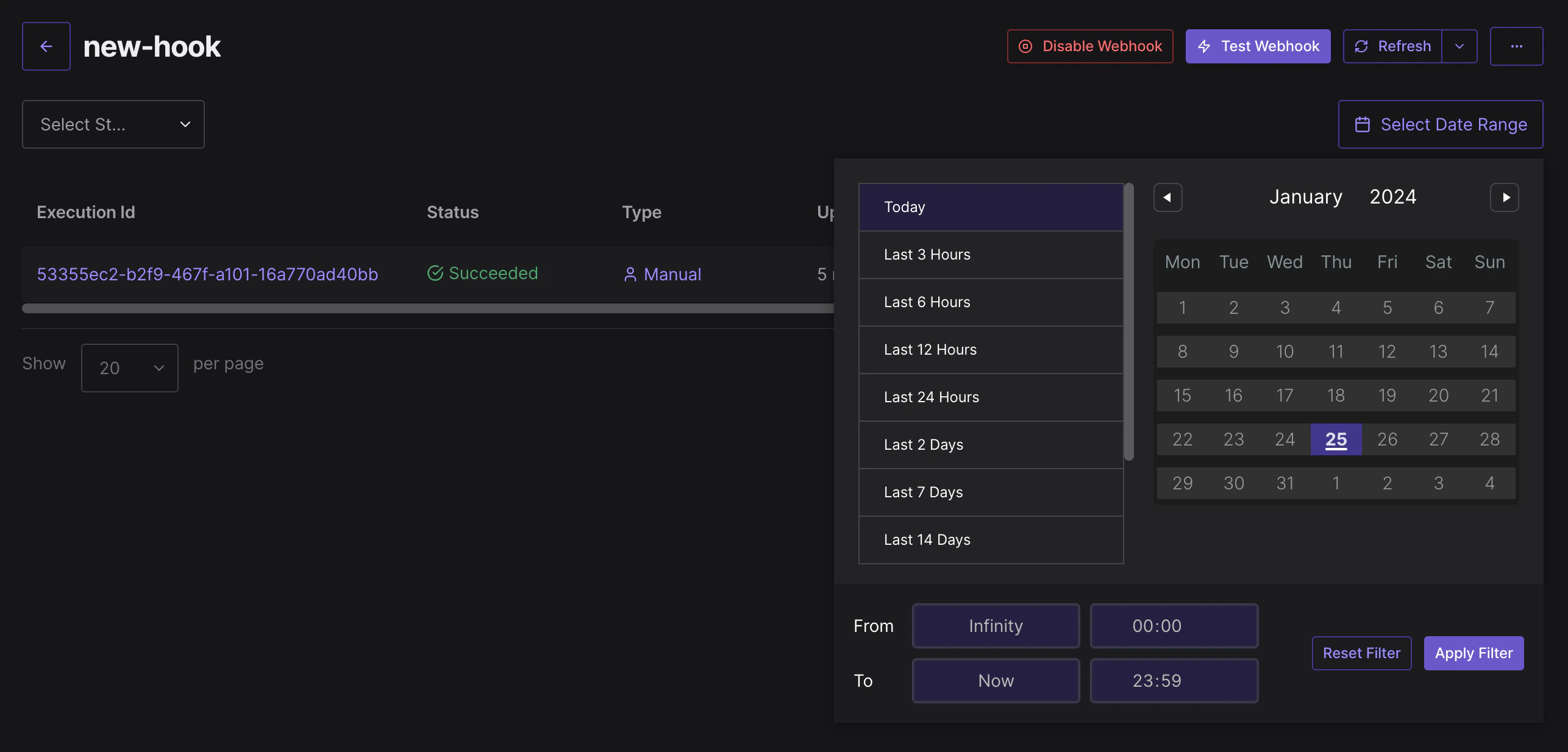This screenshot has width=1568, height=752.
Task: Go to next month arrow
Action: point(1504,197)
